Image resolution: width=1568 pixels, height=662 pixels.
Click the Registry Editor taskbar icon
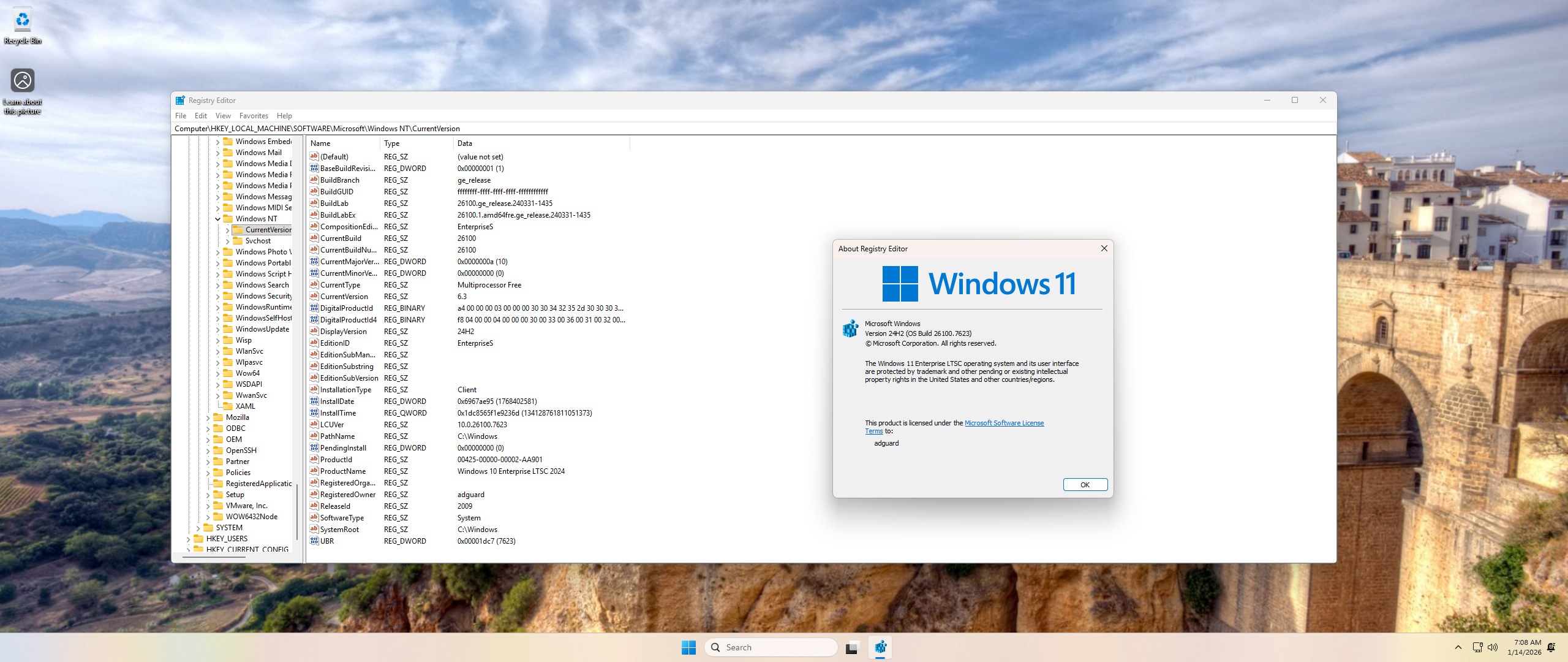pyautogui.click(x=880, y=647)
